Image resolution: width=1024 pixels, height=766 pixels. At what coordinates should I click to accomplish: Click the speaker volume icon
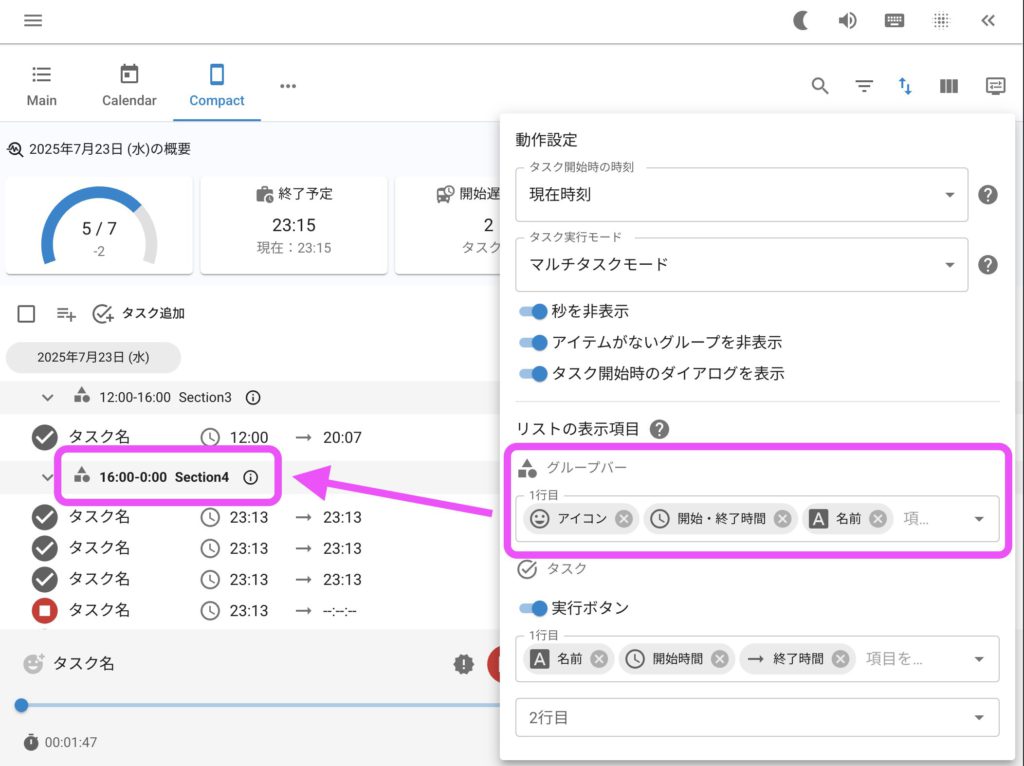coord(848,20)
